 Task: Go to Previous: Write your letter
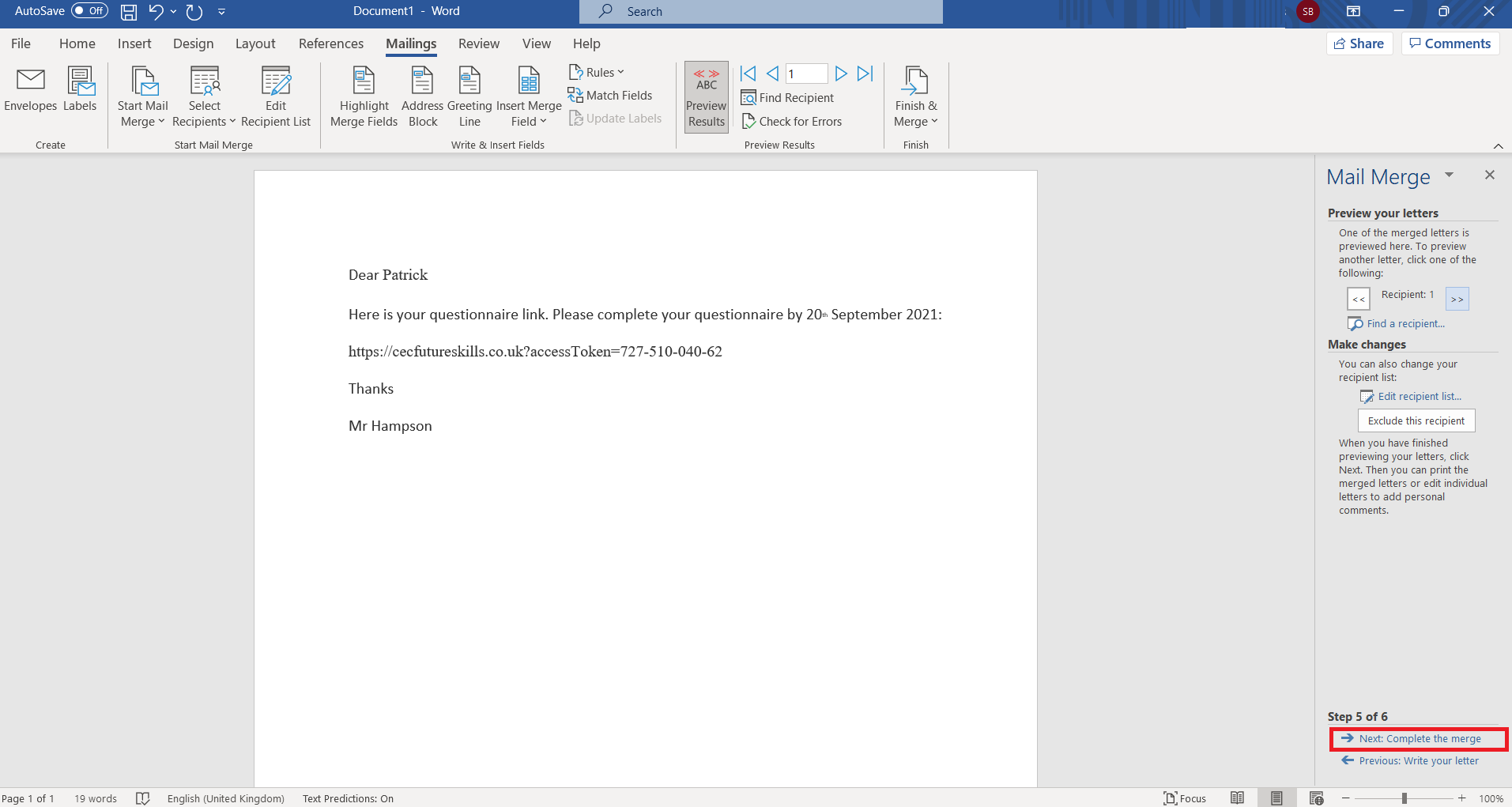point(1411,760)
